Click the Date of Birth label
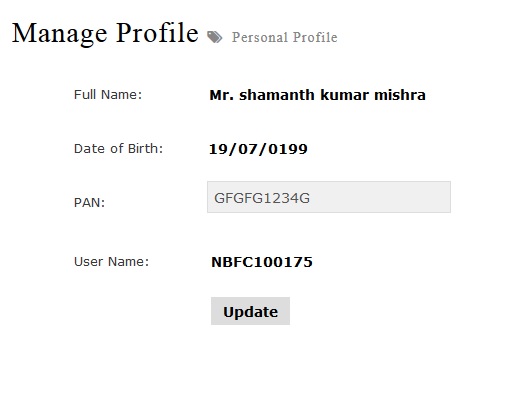This screenshot has width=505, height=419. [118, 149]
